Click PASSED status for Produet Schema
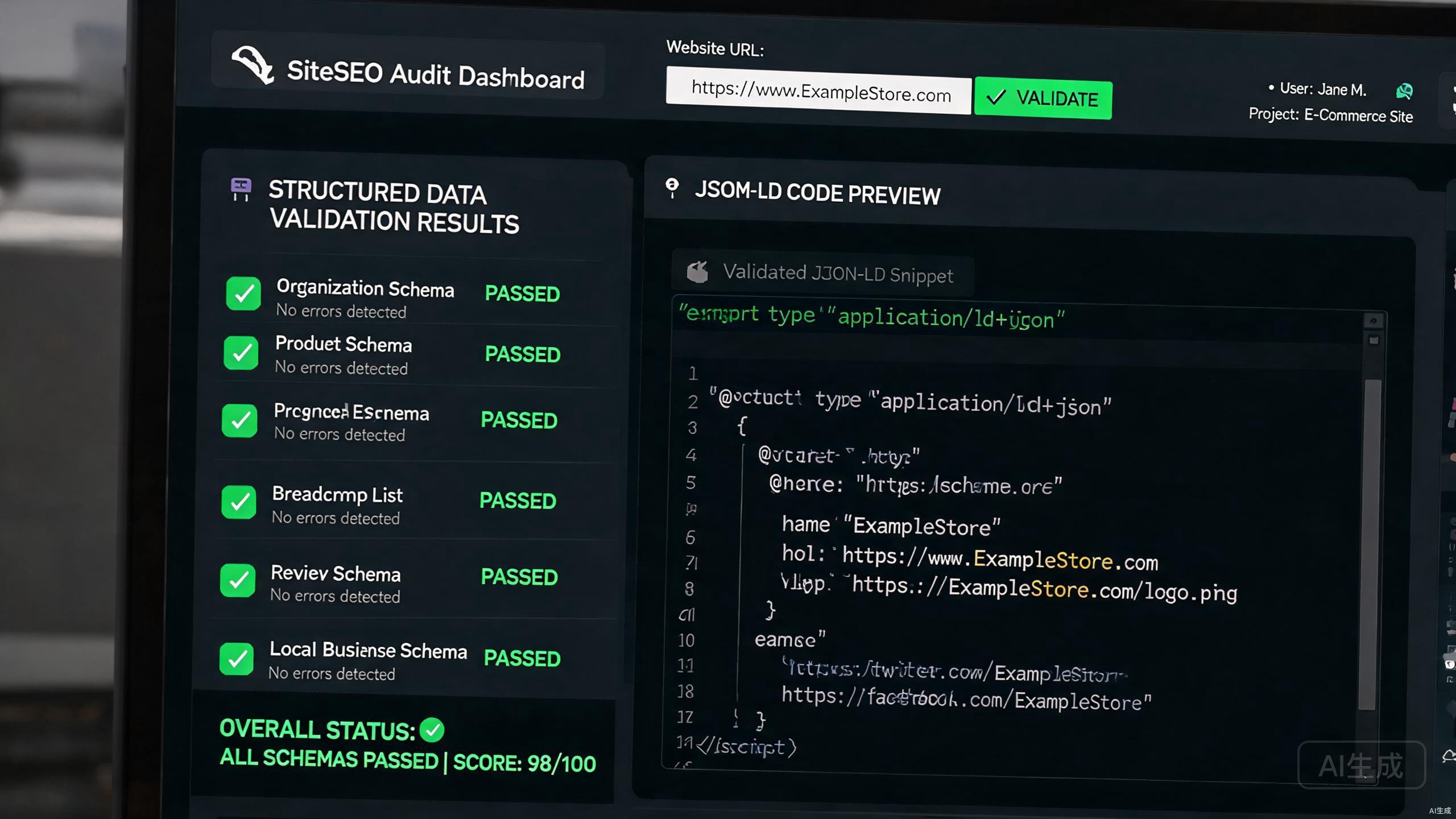The width and height of the screenshot is (1456, 819). click(523, 354)
